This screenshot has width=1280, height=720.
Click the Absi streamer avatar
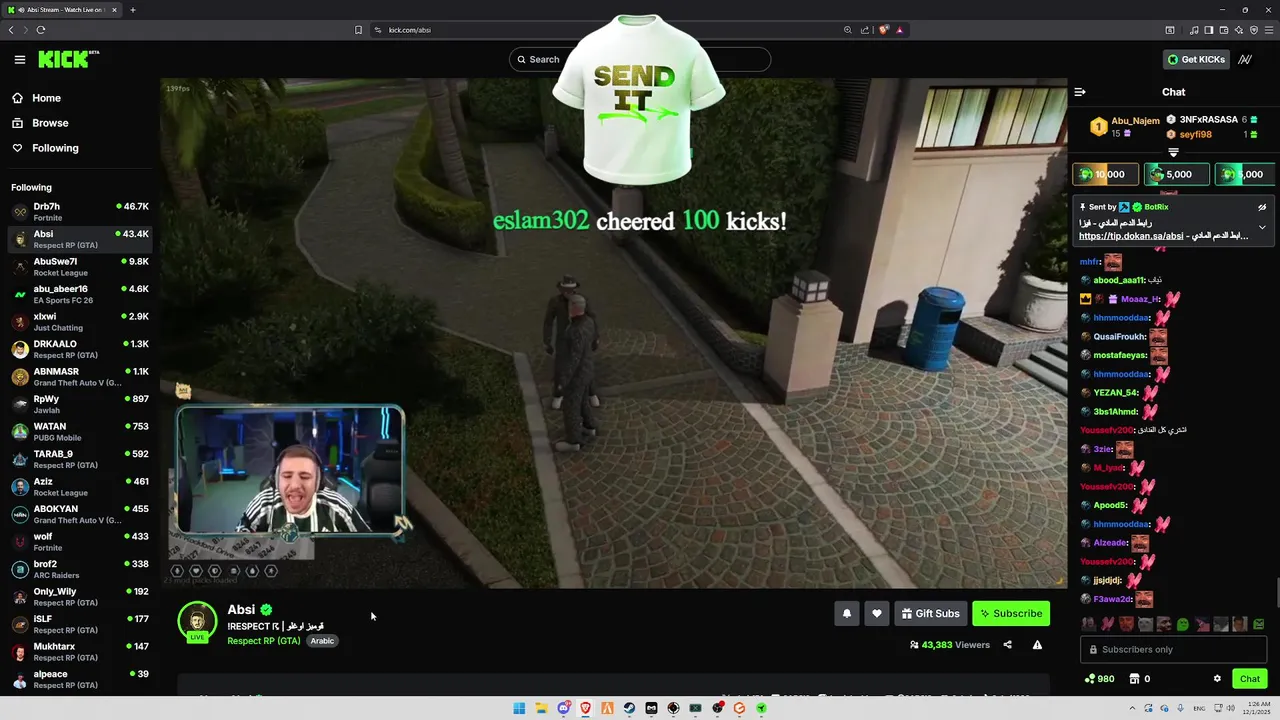coord(197,621)
